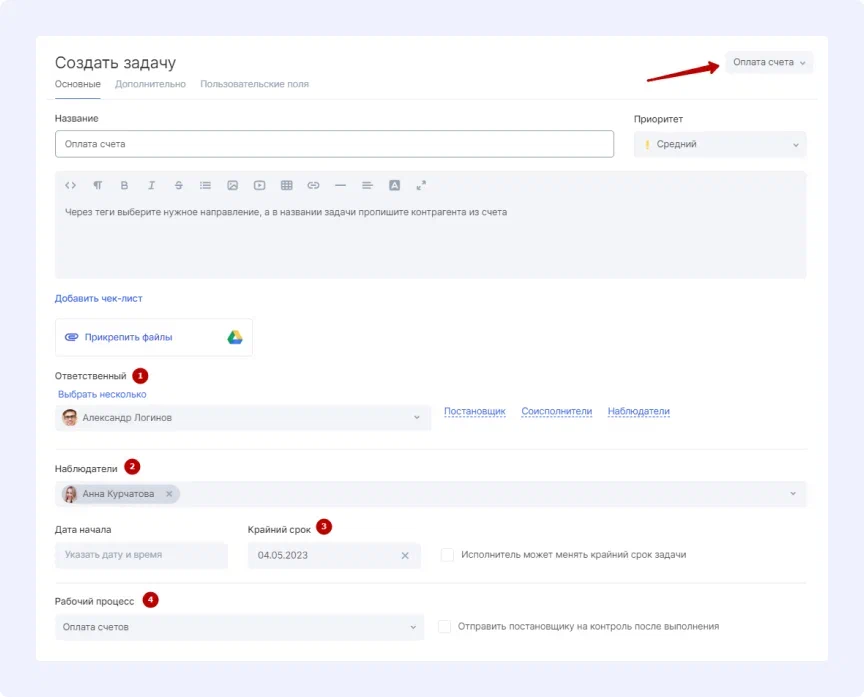Screen dimensions: 864x697
Task: Expand the Рабочий процесс dropdown
Action: [x=239, y=627]
